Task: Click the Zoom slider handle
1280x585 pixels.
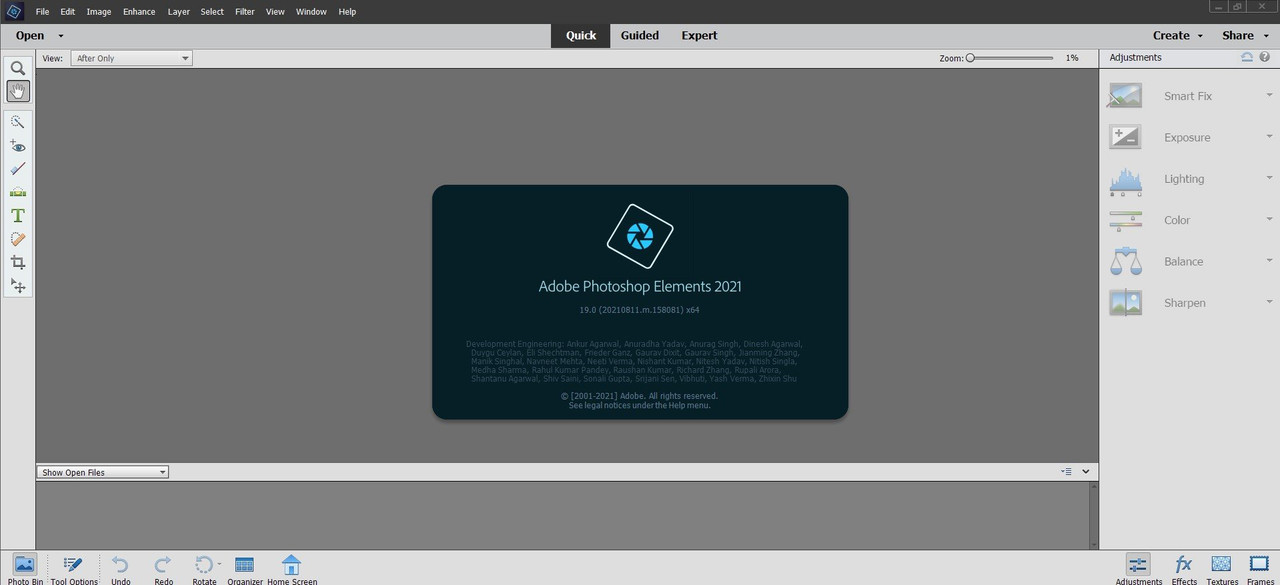Action: [970, 58]
